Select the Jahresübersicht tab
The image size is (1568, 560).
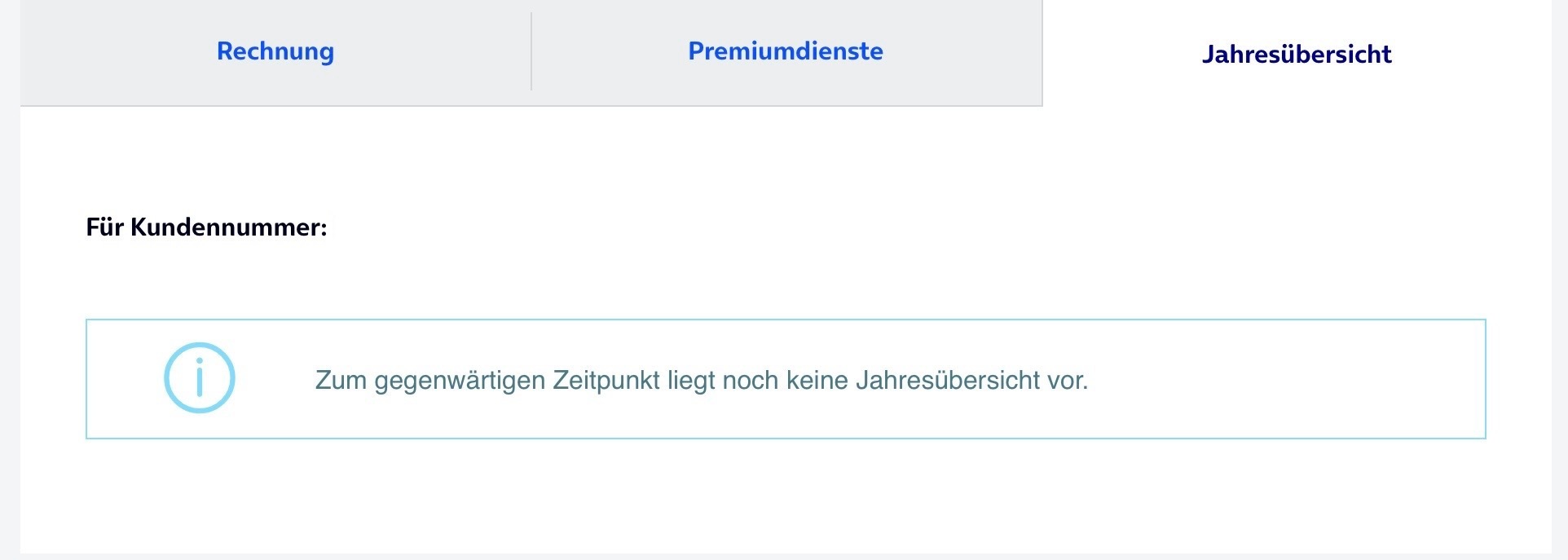[x=1297, y=54]
